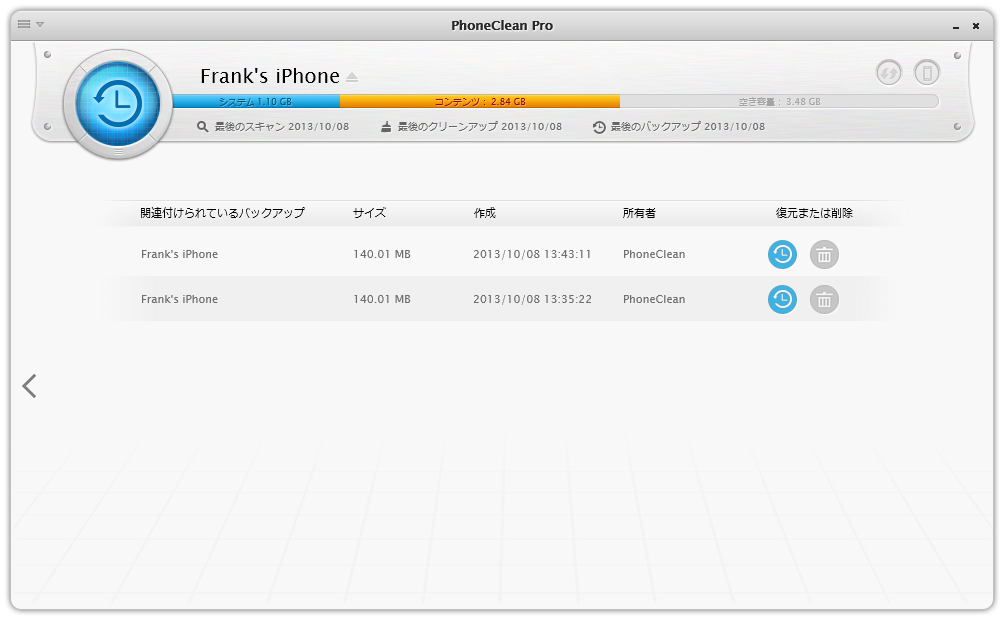Image resolution: width=1004 pixels, height=620 pixels.
Task: Click the orange コンテンツ 2.84 GB bar segment
Action: coord(480,101)
